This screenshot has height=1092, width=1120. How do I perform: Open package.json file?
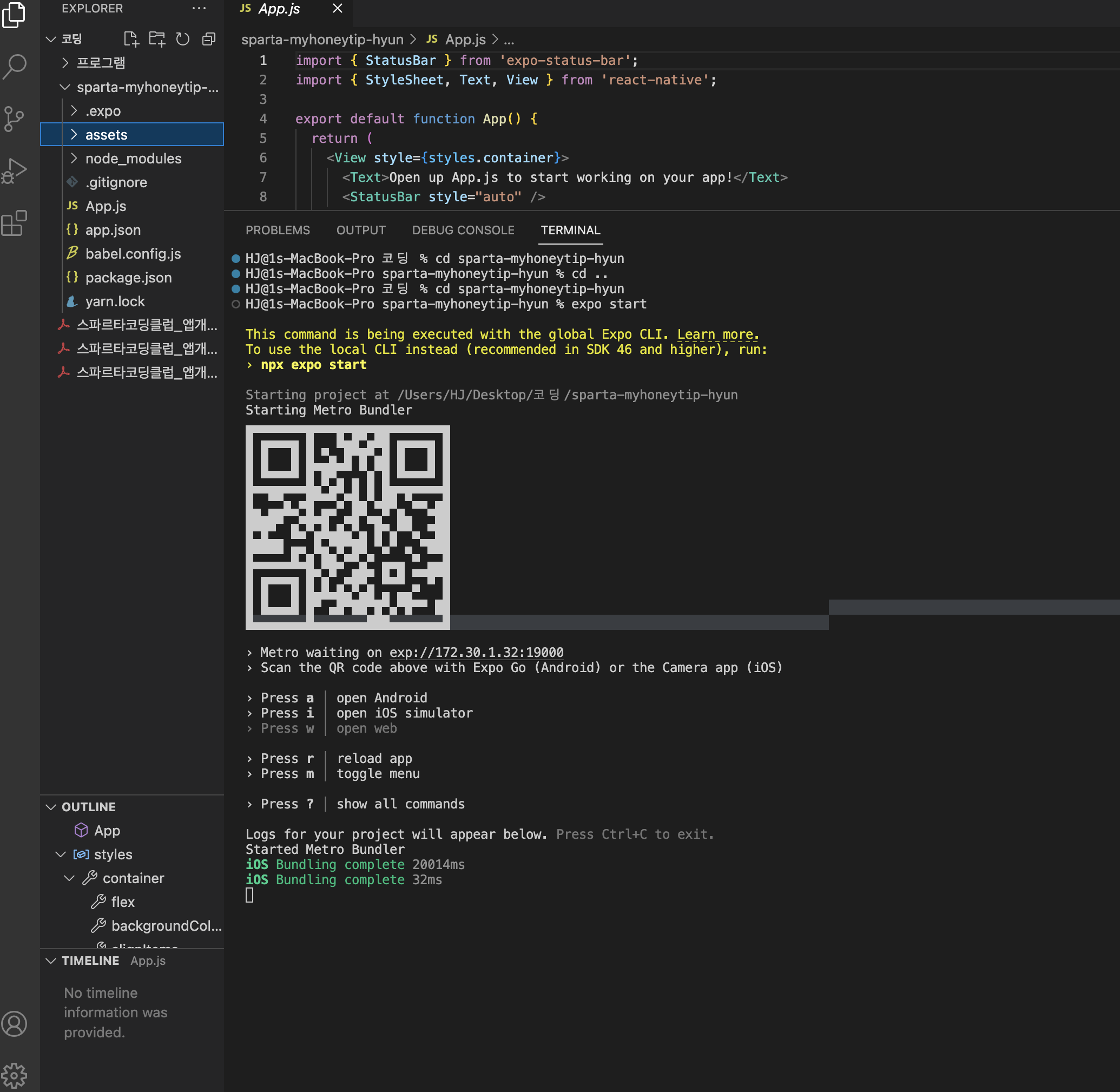coord(132,278)
